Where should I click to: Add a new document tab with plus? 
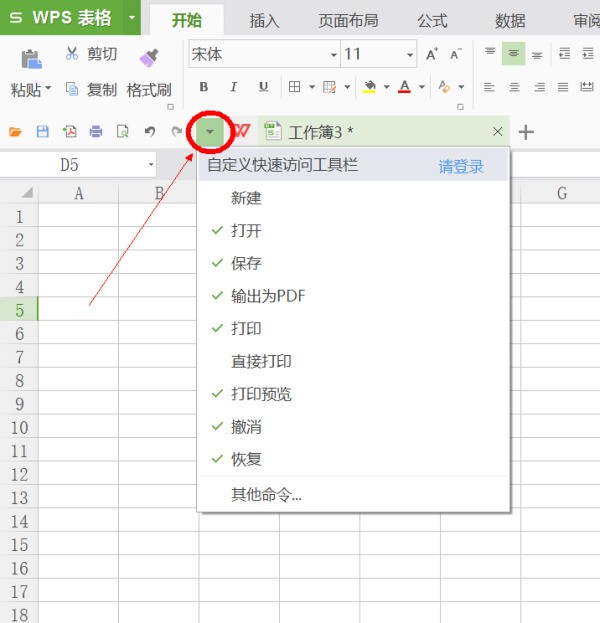click(526, 132)
